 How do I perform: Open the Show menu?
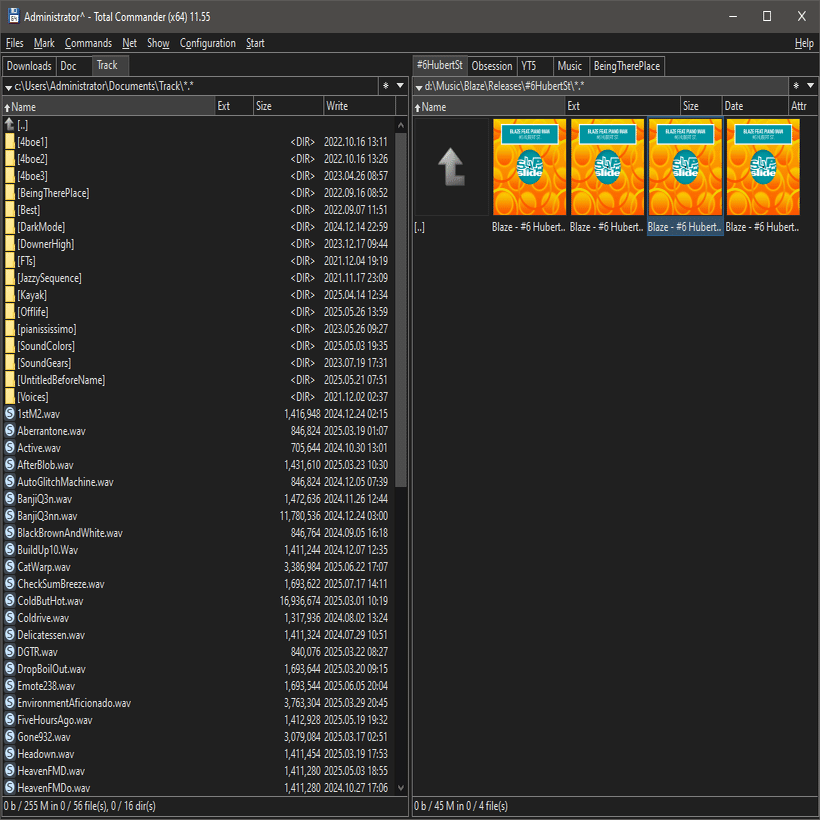click(158, 43)
